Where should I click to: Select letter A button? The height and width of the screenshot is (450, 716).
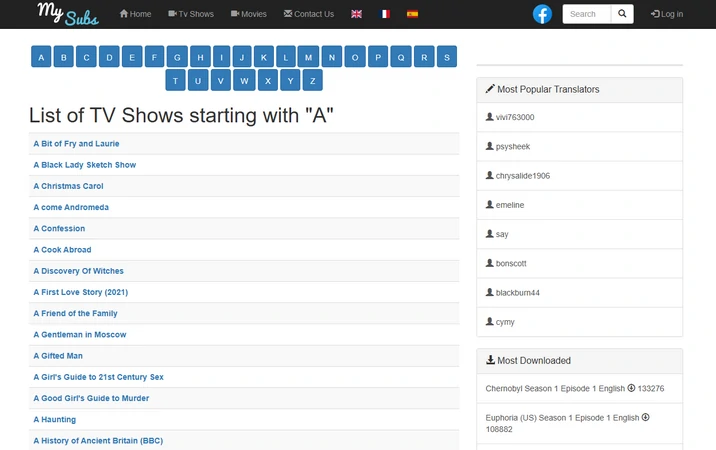tap(41, 57)
